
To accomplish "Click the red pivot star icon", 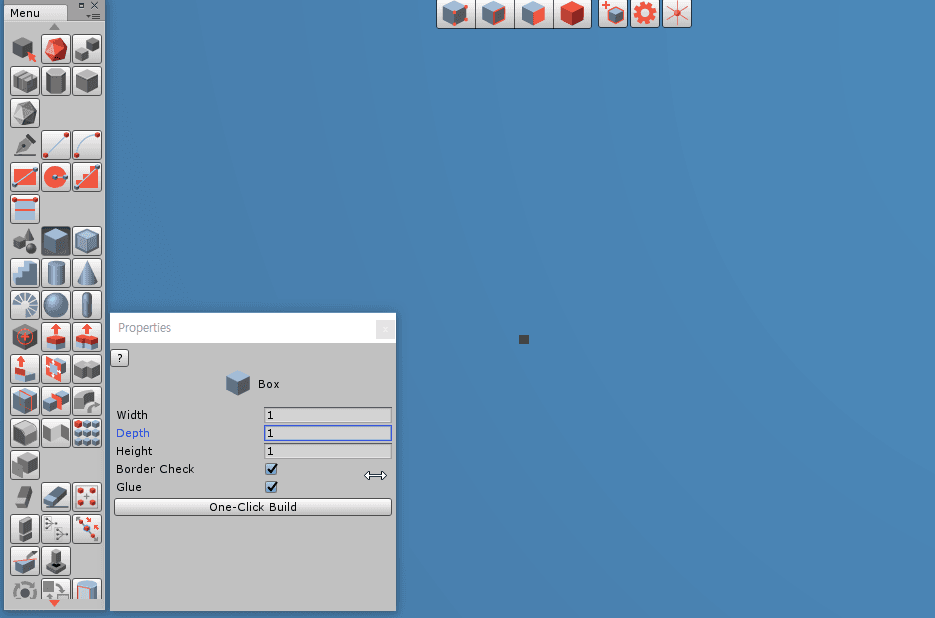I will tap(677, 13).
